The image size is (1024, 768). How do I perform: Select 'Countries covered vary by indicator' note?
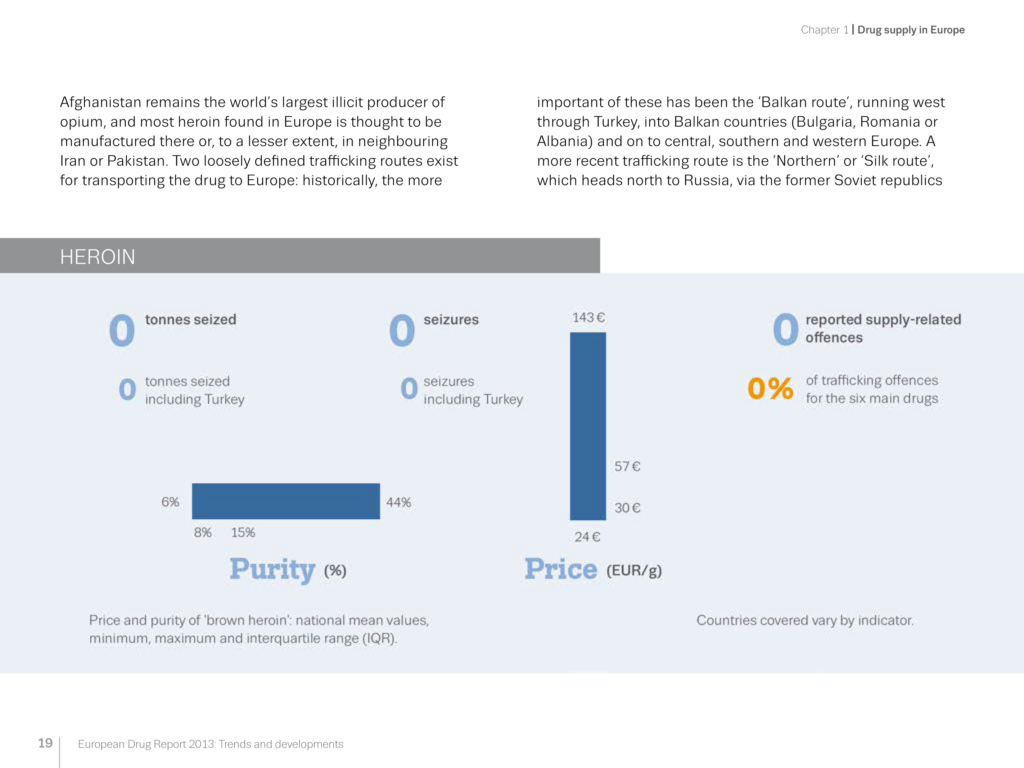tap(804, 620)
